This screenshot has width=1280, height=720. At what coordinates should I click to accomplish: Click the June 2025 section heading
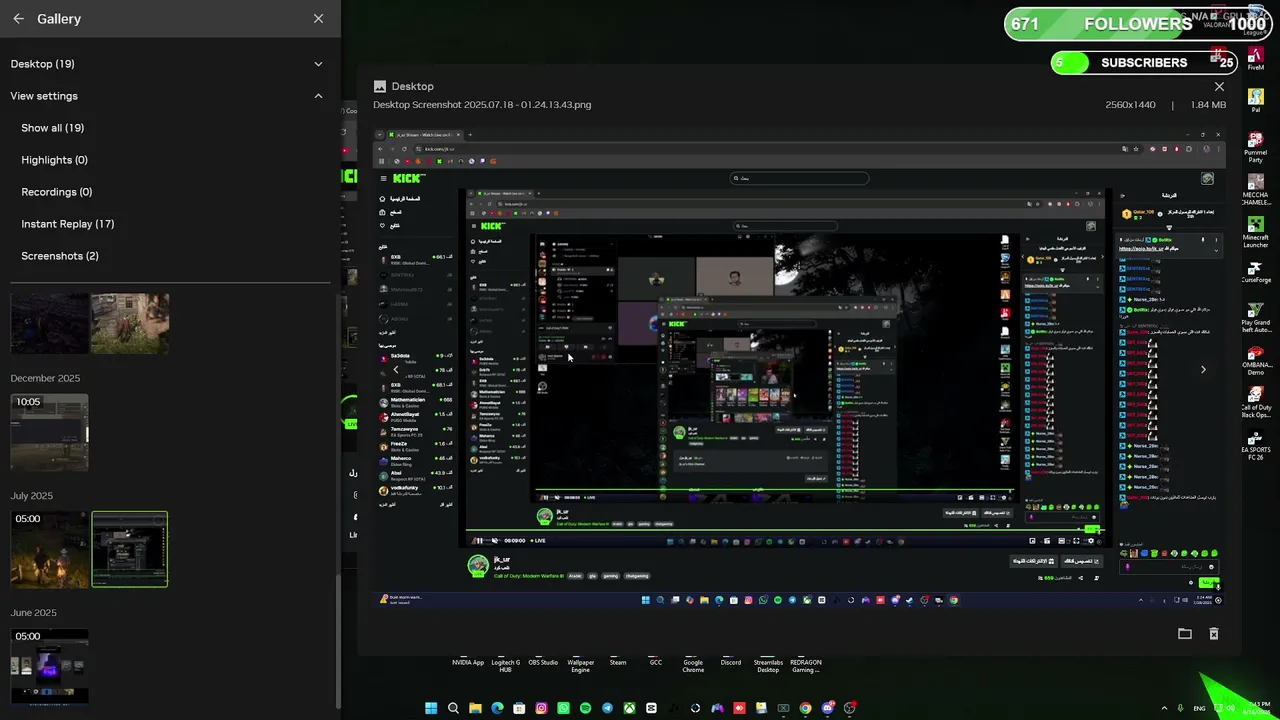pyautogui.click(x=34, y=613)
